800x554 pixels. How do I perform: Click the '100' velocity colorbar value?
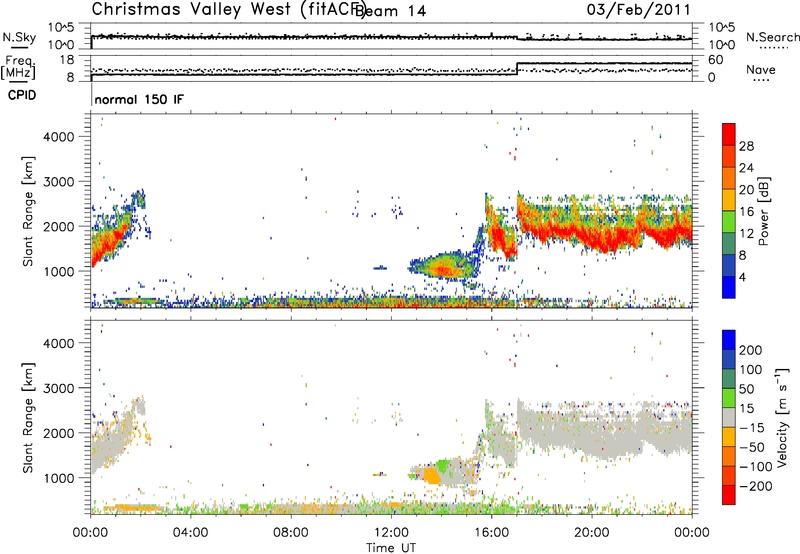coord(751,370)
